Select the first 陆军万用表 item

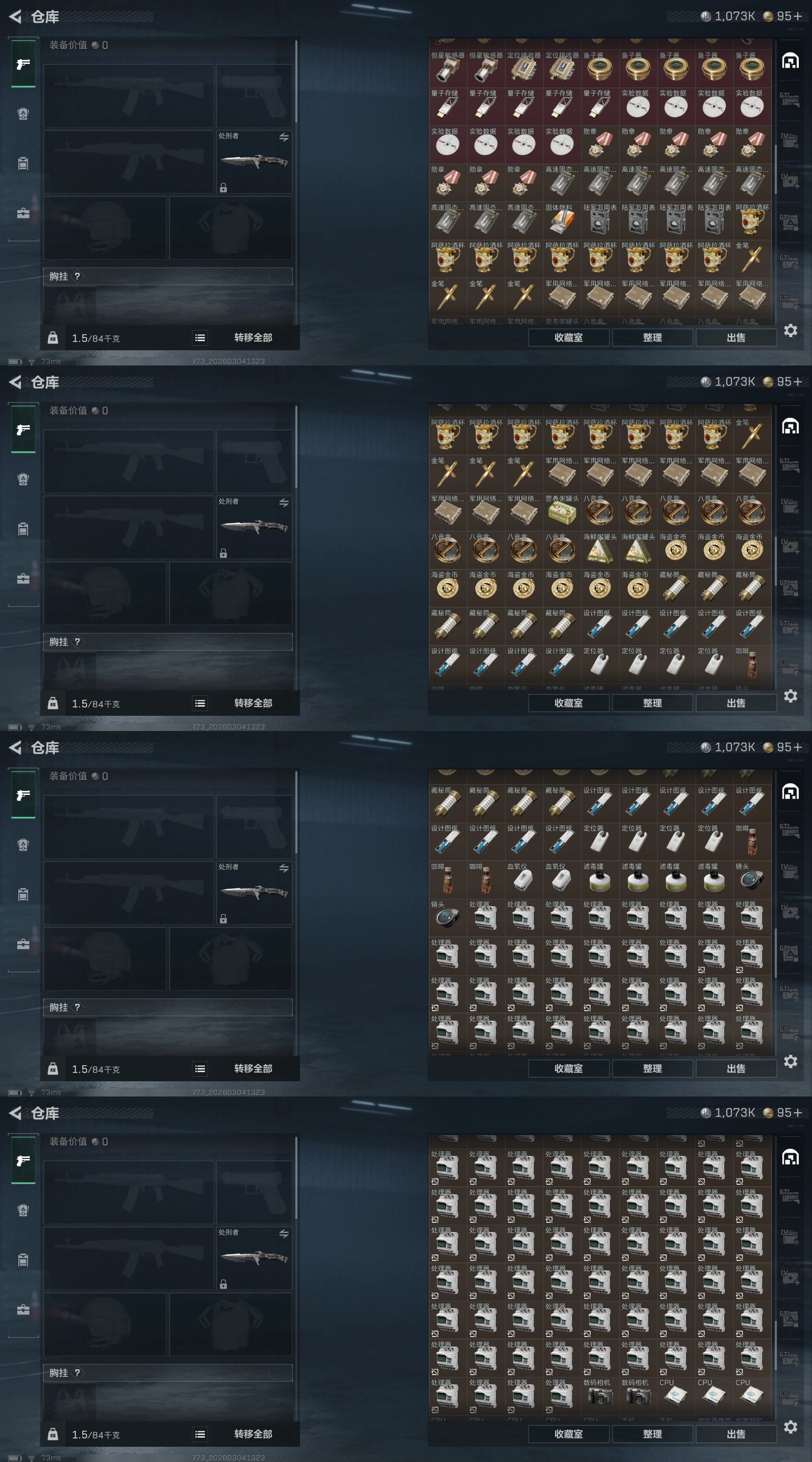[x=600, y=221]
